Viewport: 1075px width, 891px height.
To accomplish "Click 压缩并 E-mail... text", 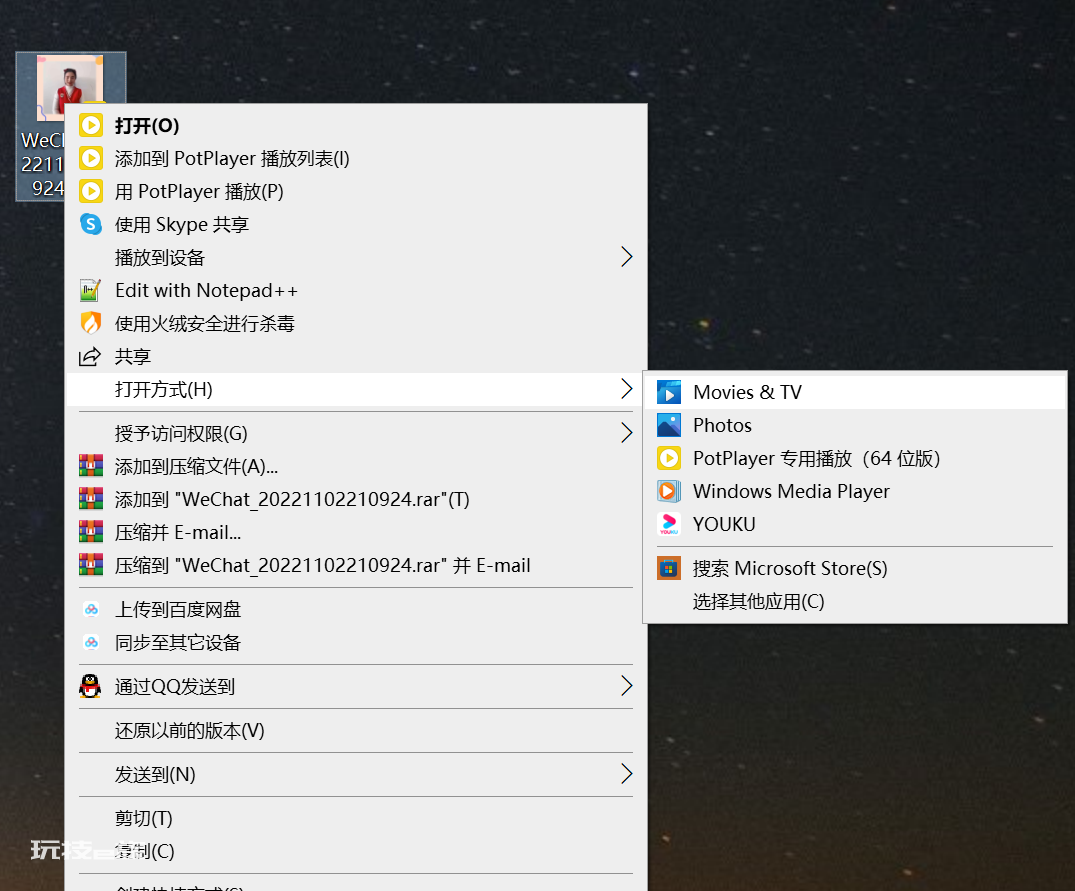I will (x=178, y=532).
